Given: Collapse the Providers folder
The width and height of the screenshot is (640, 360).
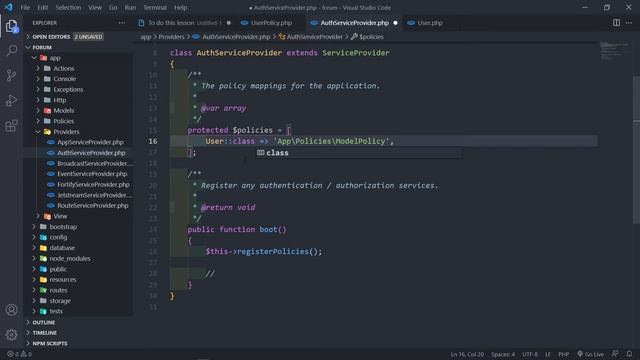Looking at the screenshot, I should pos(66,132).
